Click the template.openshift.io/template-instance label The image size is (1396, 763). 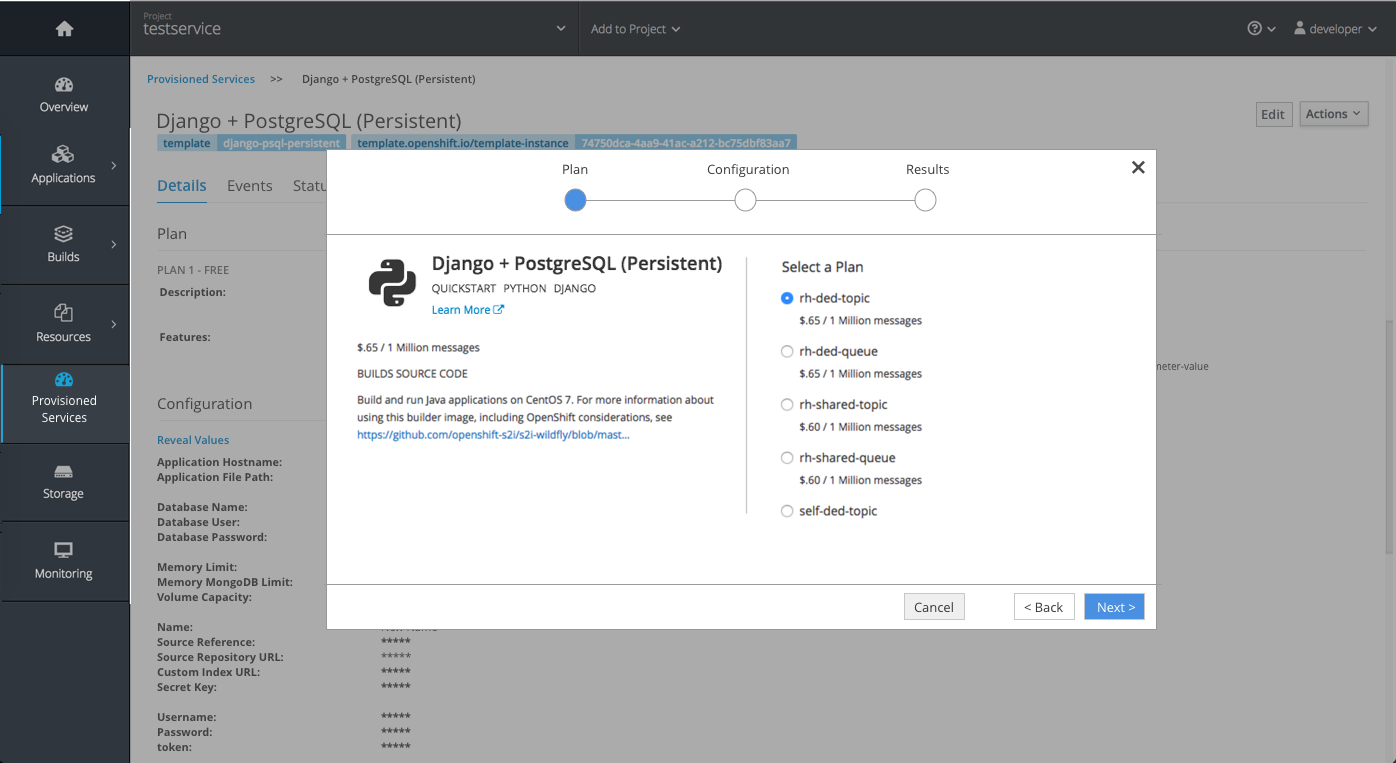[463, 143]
